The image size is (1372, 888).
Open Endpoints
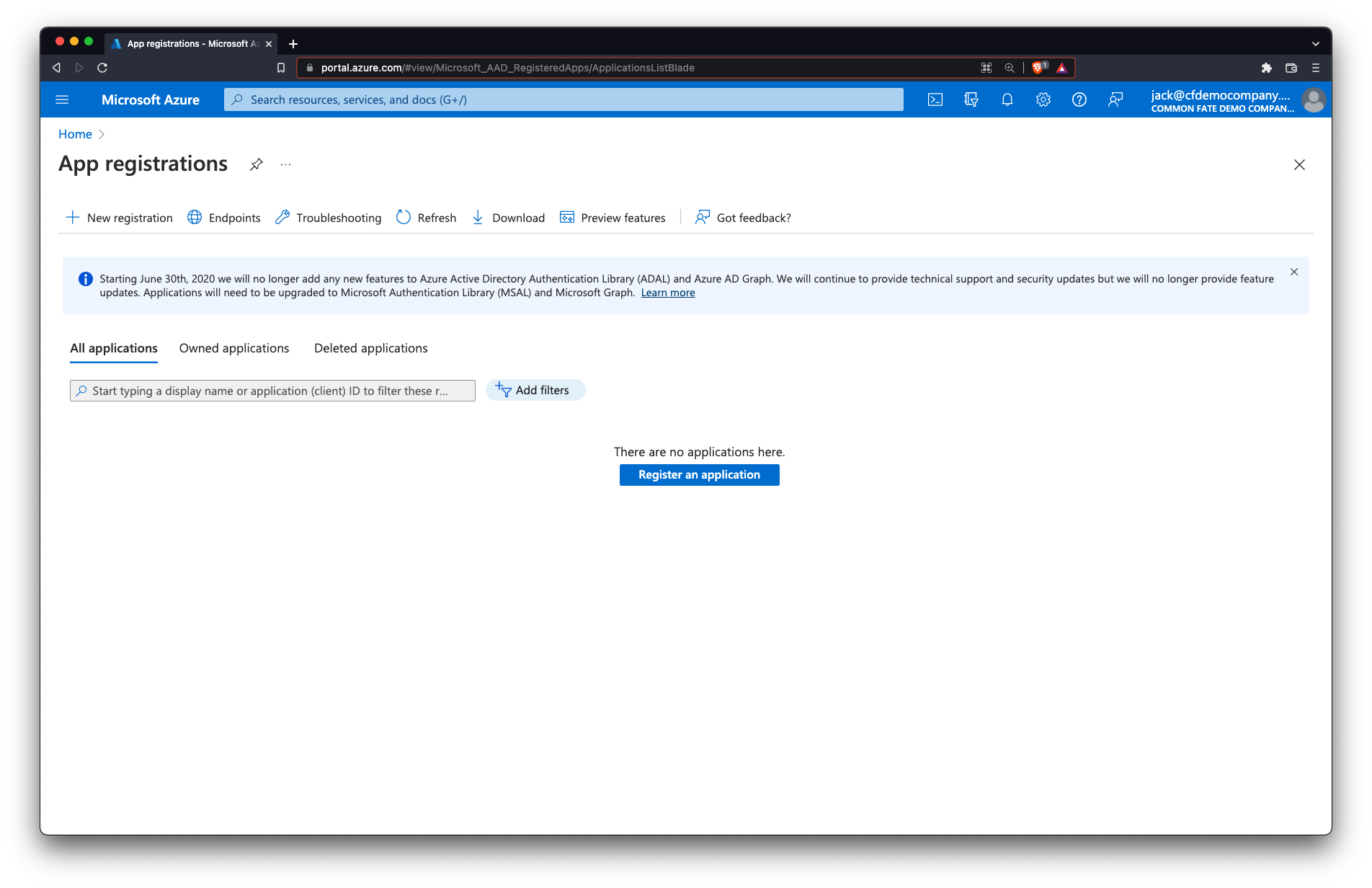(x=224, y=218)
